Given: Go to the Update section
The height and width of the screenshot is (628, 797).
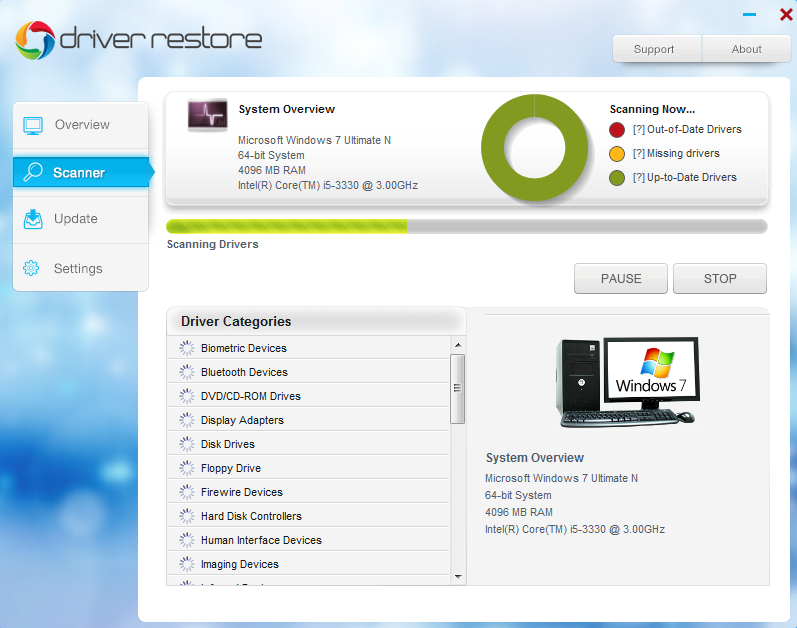Looking at the screenshot, I should tap(80, 219).
